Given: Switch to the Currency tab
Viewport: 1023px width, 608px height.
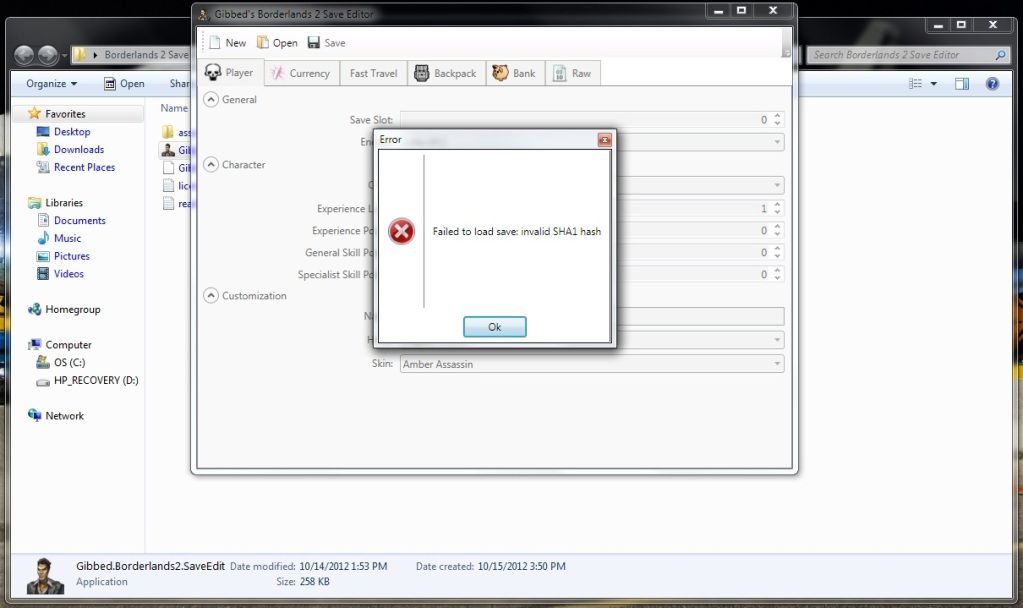Looking at the screenshot, I should click(301, 73).
